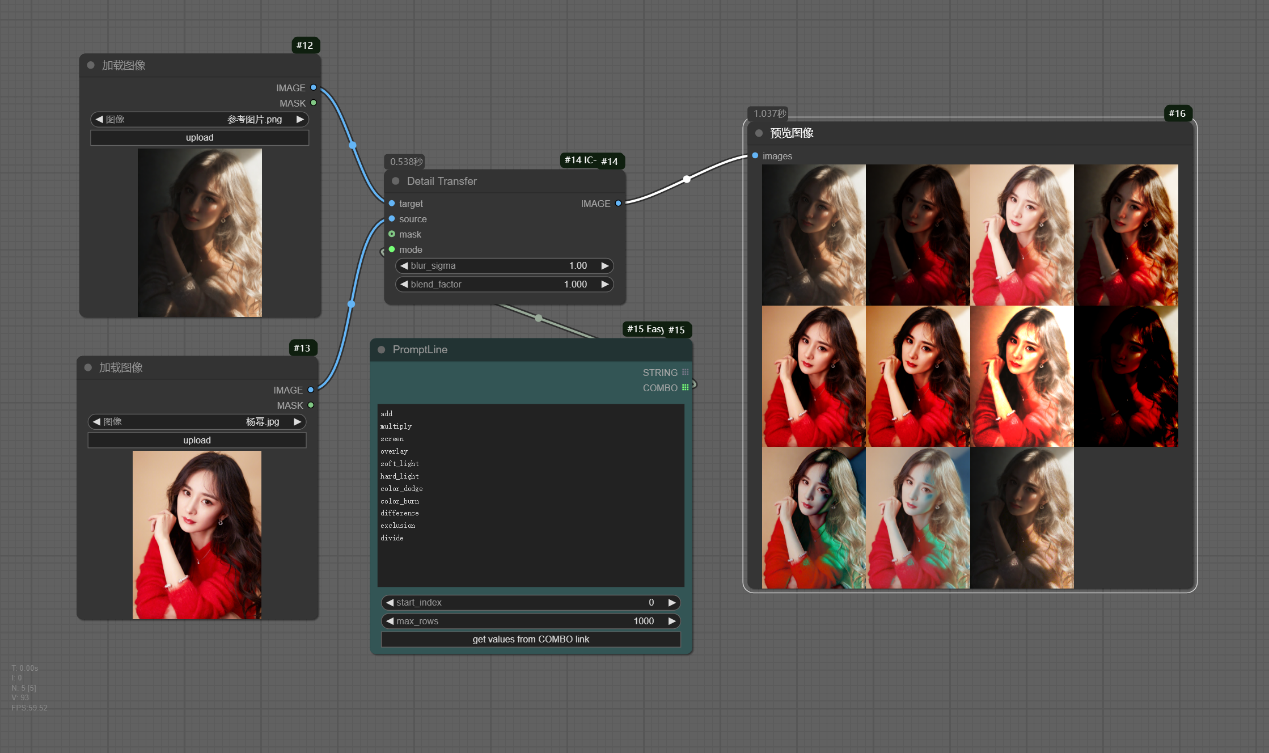
Task: Click the PromptLine text area listing blend modes
Action: tap(531, 495)
